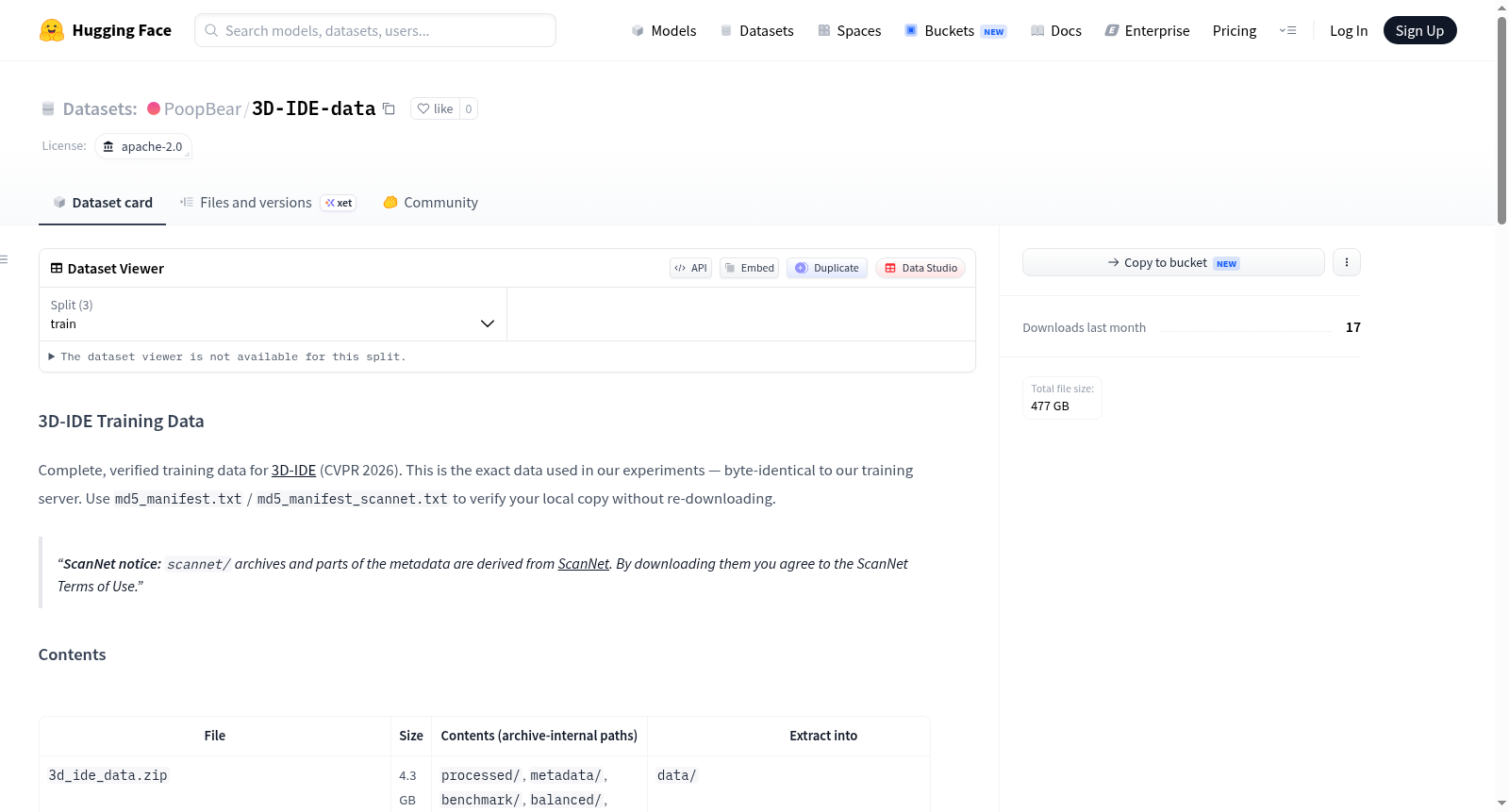Click Copy to bucket button
1509x812 pixels.
point(1173,262)
